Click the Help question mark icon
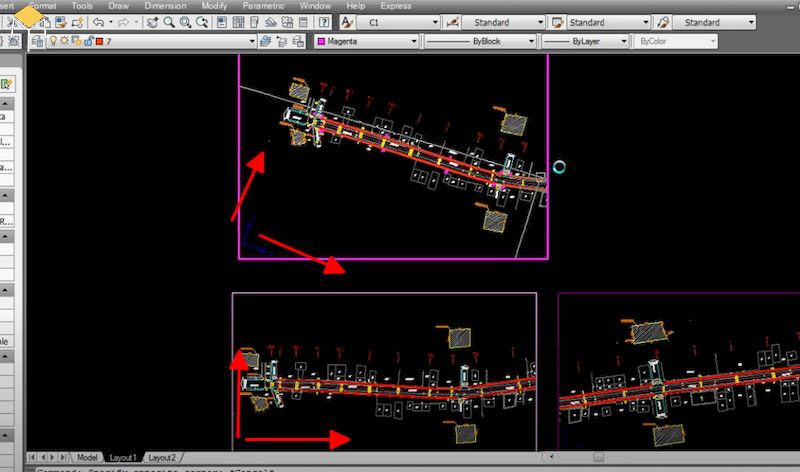This screenshot has height=472, width=800. 324,22
